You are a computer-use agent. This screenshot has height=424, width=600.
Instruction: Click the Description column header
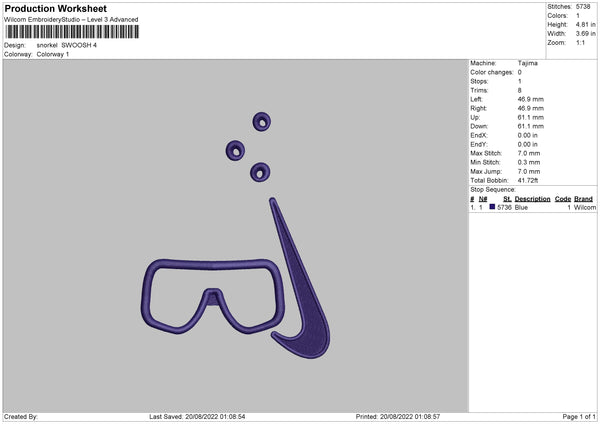(x=532, y=199)
